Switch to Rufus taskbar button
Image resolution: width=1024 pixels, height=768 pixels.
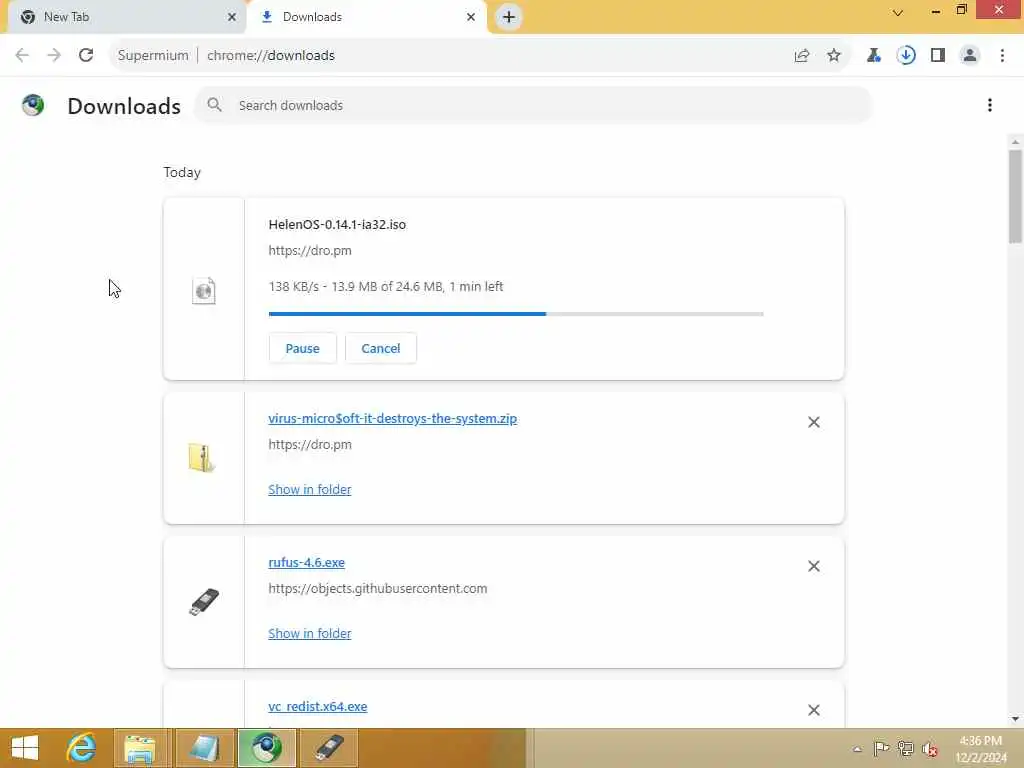tap(329, 748)
